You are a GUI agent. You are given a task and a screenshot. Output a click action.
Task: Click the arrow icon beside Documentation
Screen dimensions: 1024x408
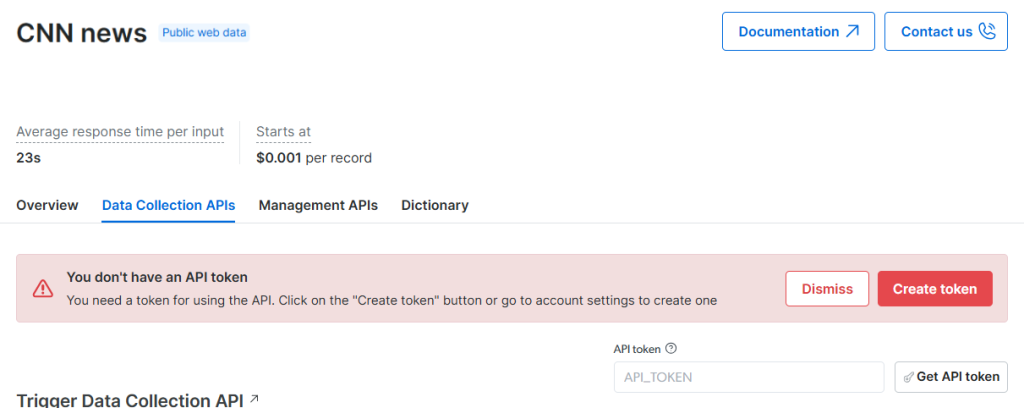point(852,31)
